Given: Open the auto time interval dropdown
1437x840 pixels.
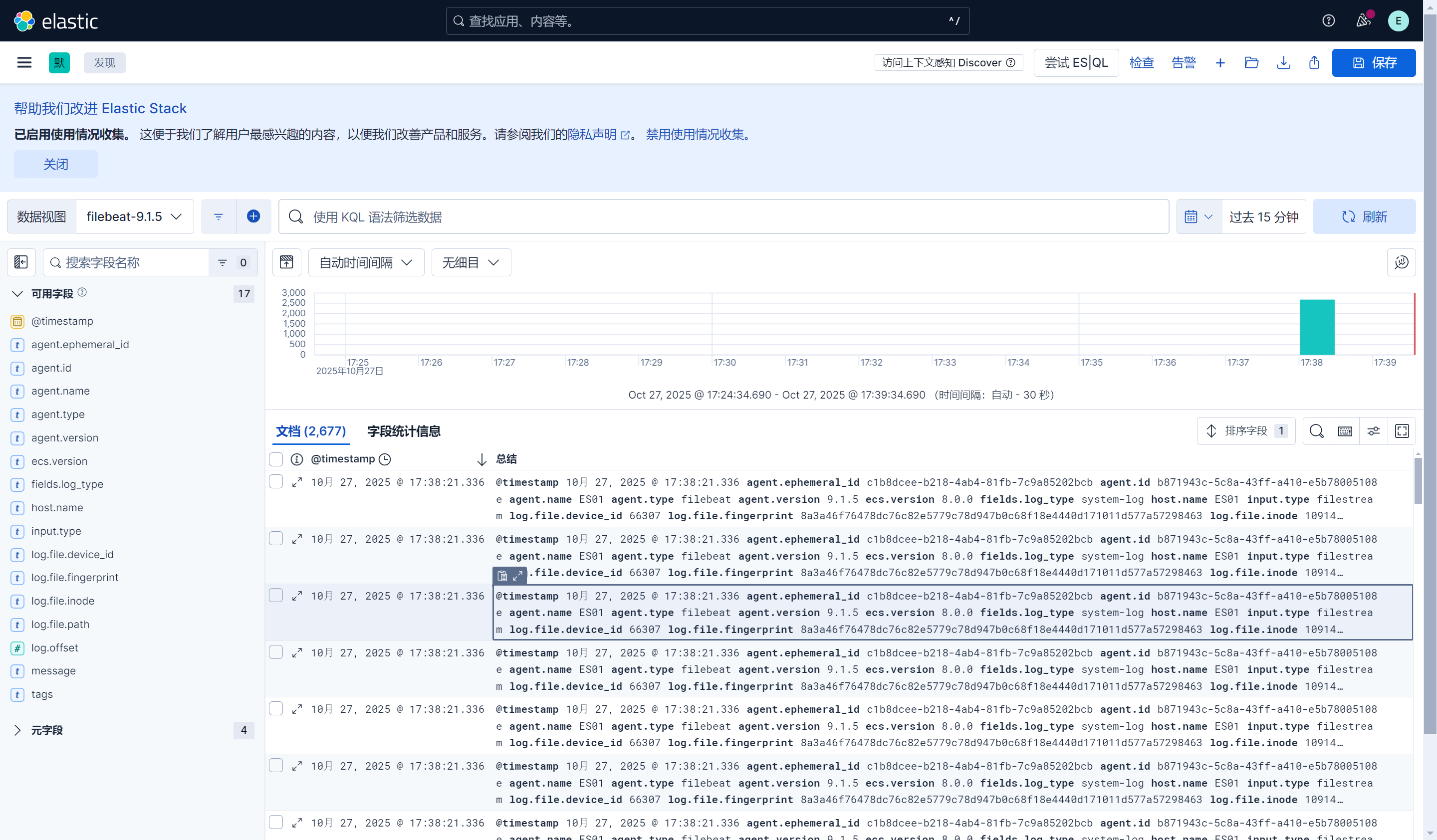Looking at the screenshot, I should (366, 262).
